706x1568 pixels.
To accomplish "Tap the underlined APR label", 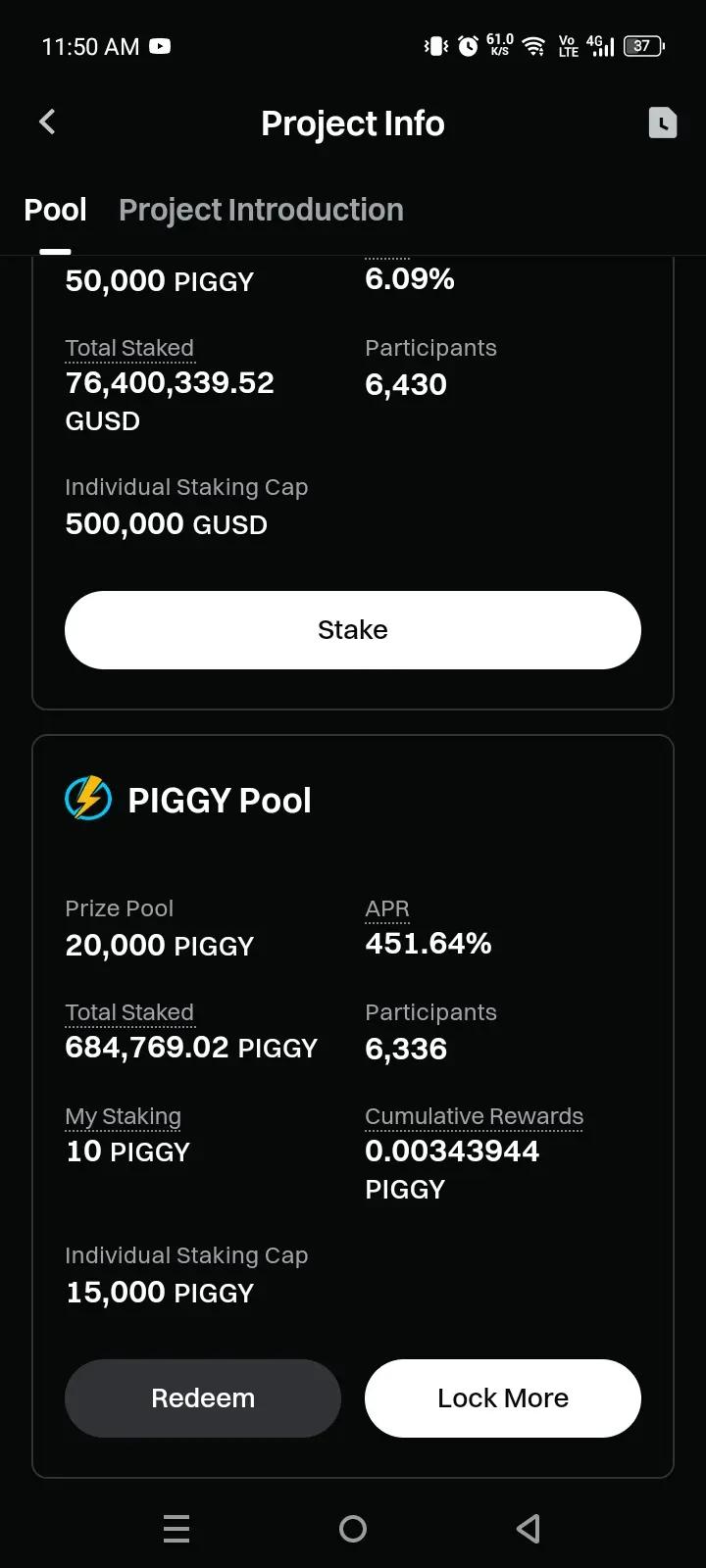I will click(387, 909).
